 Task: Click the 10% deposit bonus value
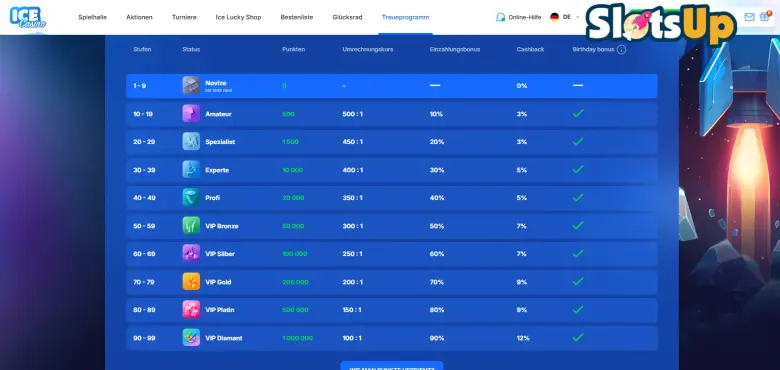point(436,114)
